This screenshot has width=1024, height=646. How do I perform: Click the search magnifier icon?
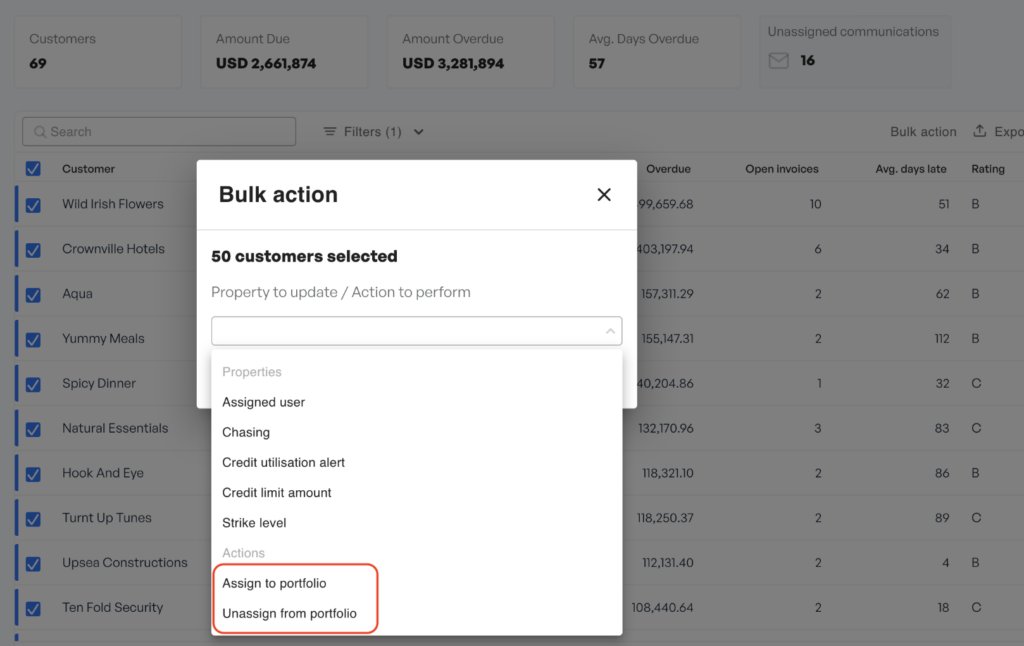pyautogui.click(x=40, y=132)
